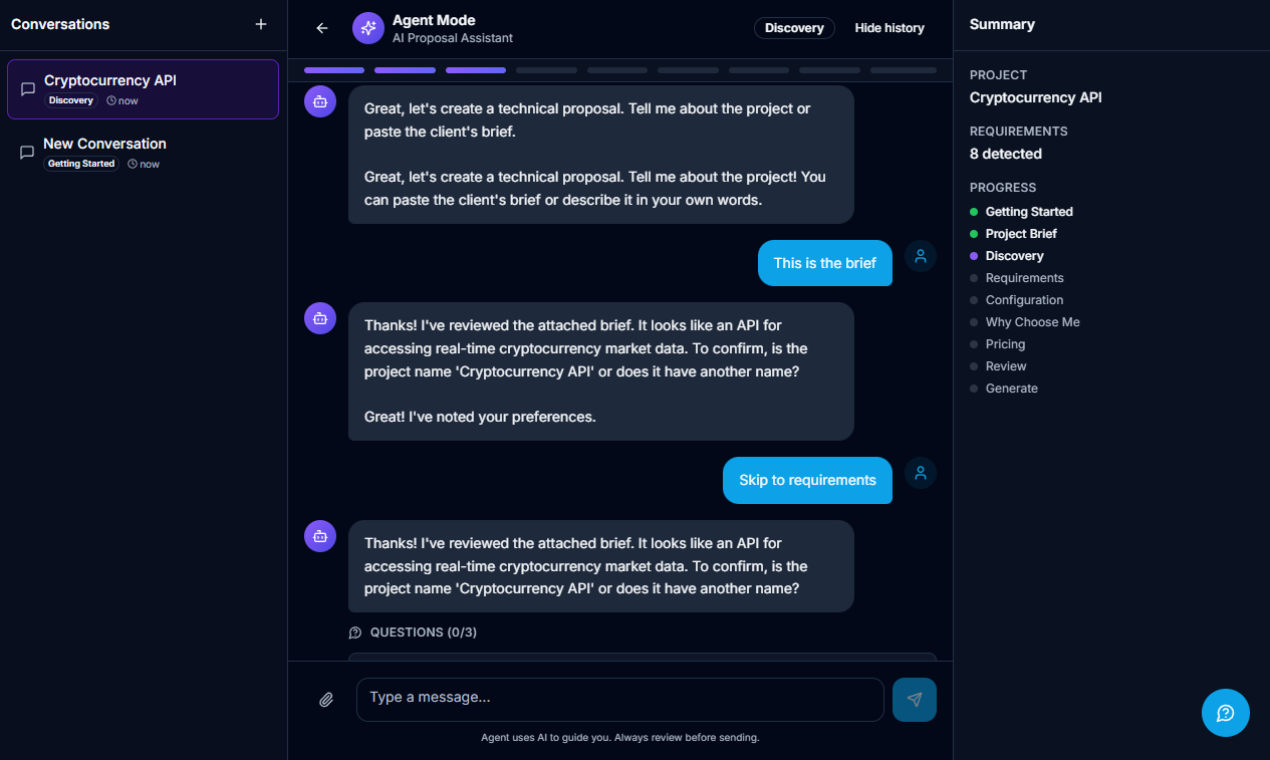Viewport: 1270px width, 760px height.
Task: Click the 'This is the brief' reply button
Action: (x=825, y=263)
